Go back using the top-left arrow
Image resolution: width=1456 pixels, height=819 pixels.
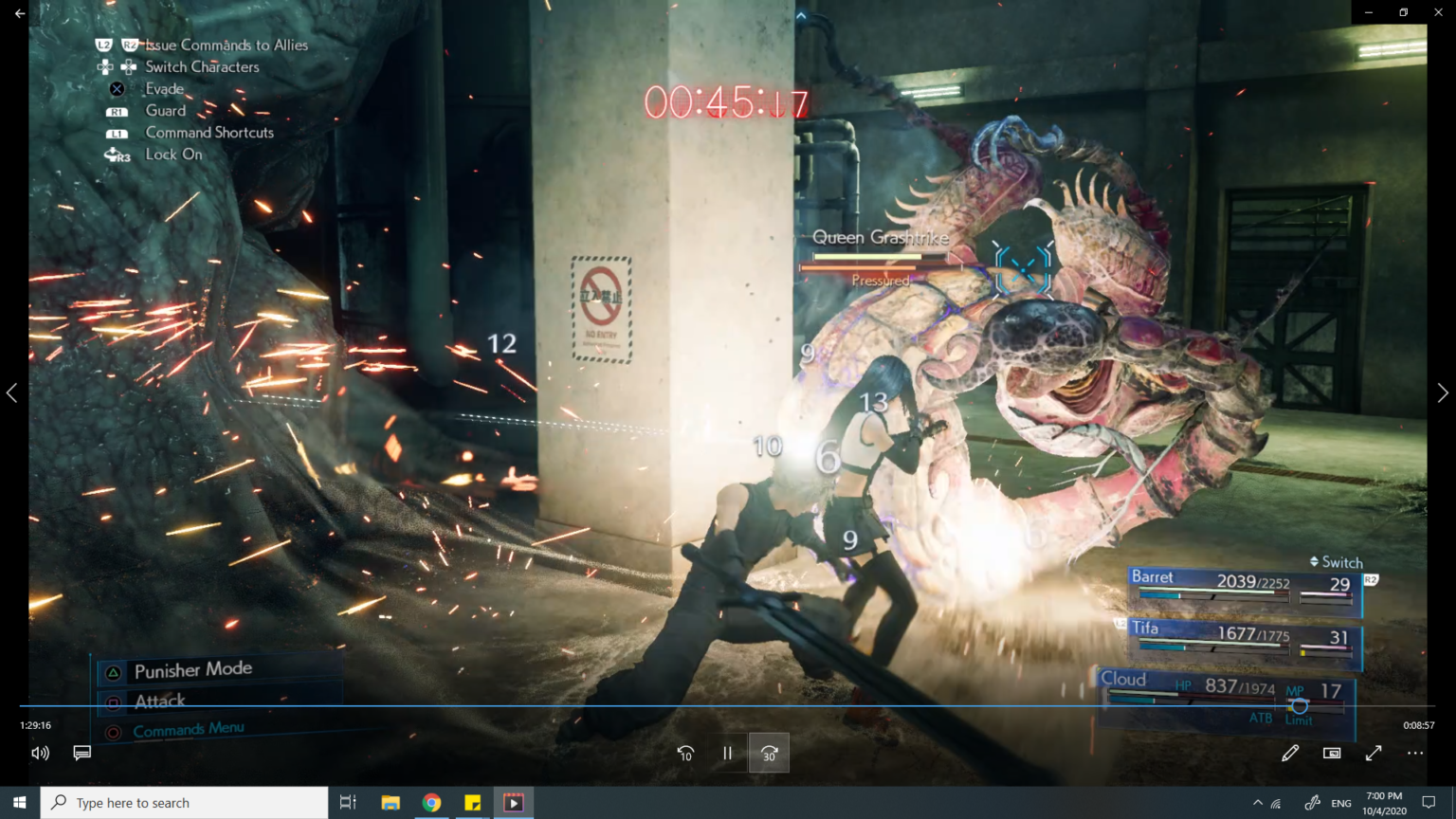tap(20, 13)
